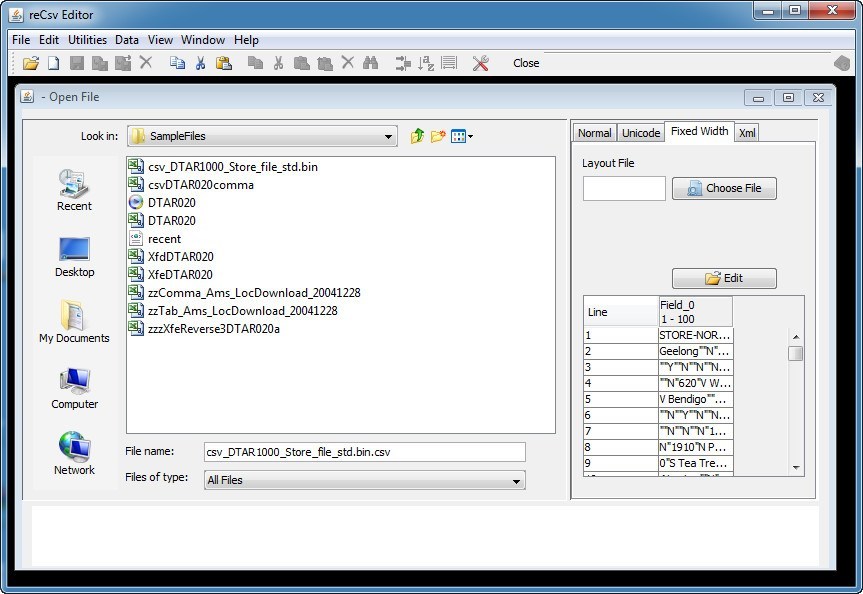Click the File name input field

364,452
